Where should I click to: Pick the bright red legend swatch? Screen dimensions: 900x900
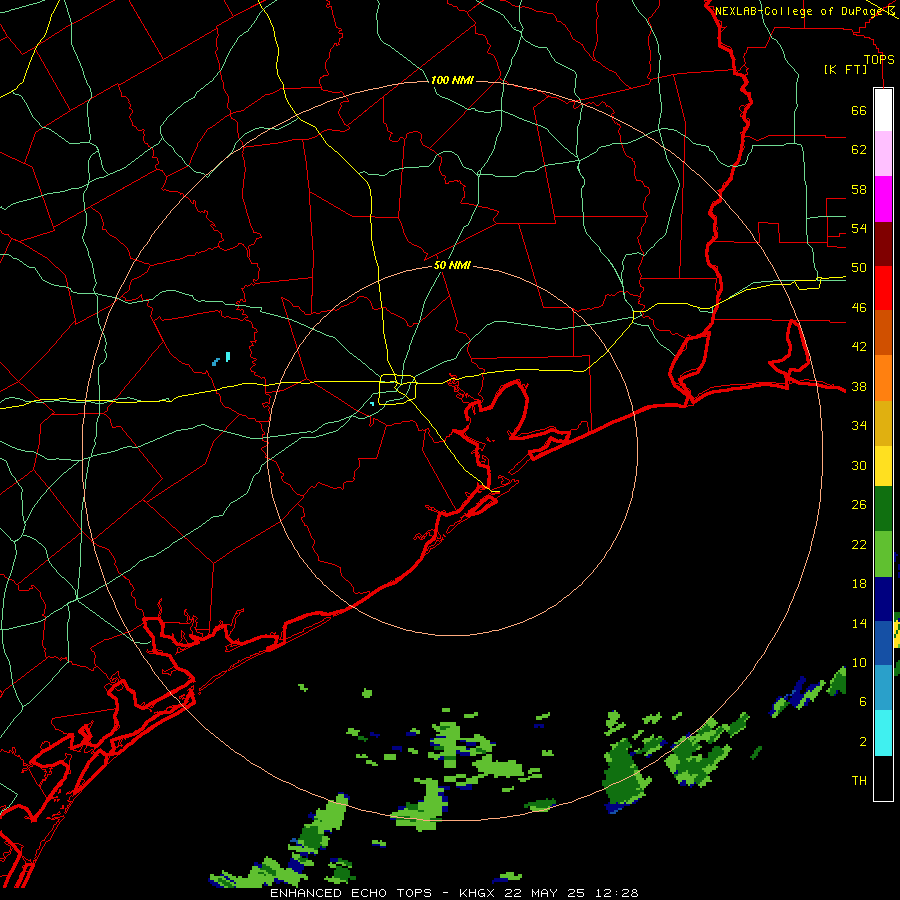click(883, 288)
